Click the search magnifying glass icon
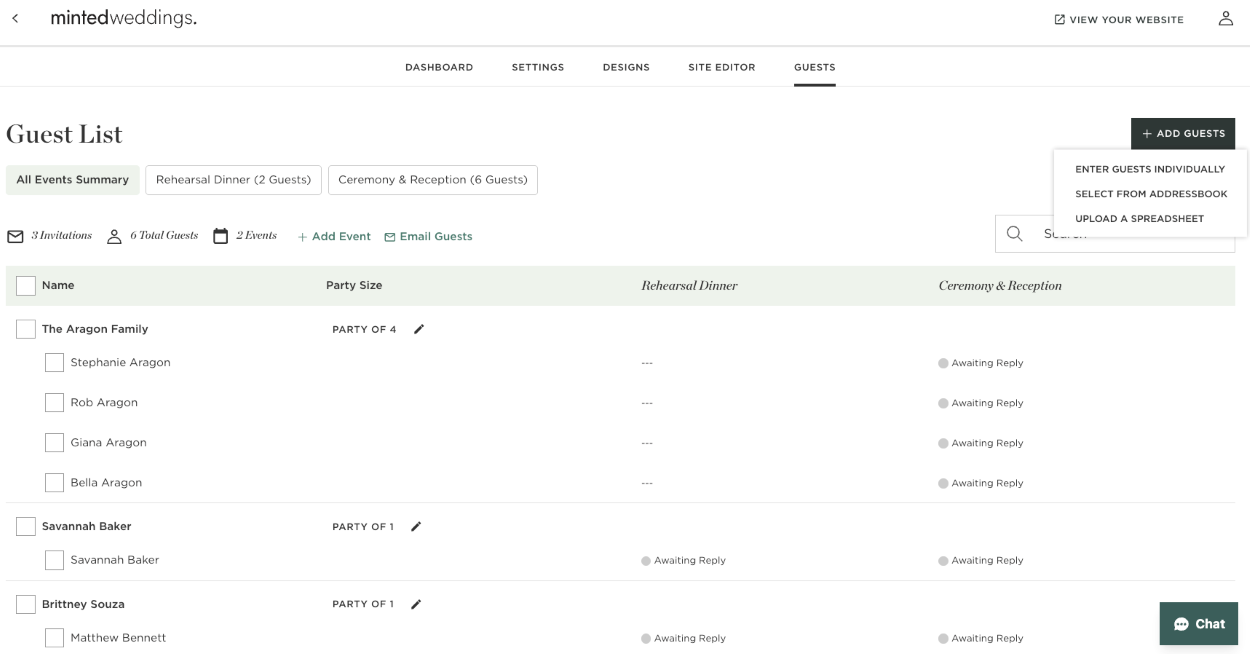Image resolution: width=1250 pixels, height=654 pixels. point(1014,234)
